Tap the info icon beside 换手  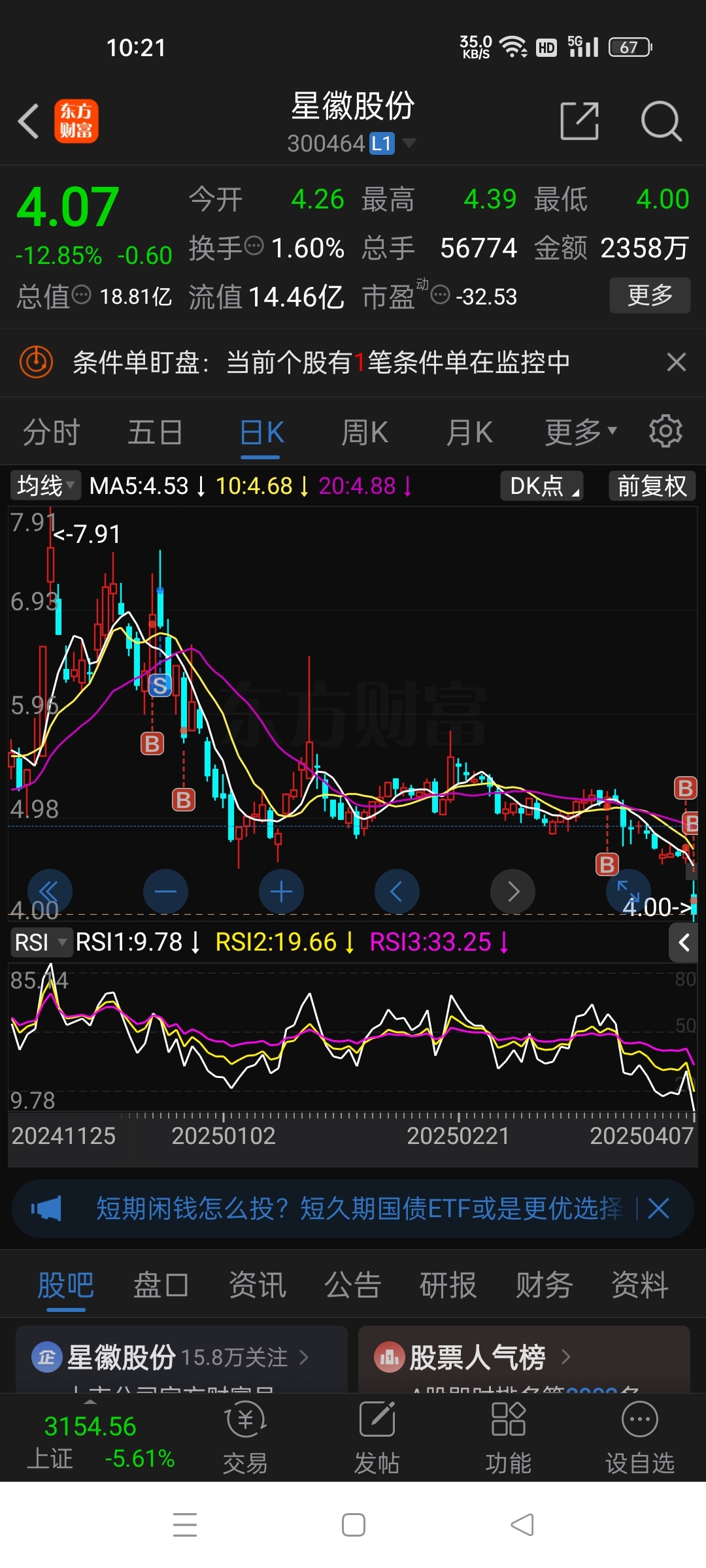click(254, 246)
